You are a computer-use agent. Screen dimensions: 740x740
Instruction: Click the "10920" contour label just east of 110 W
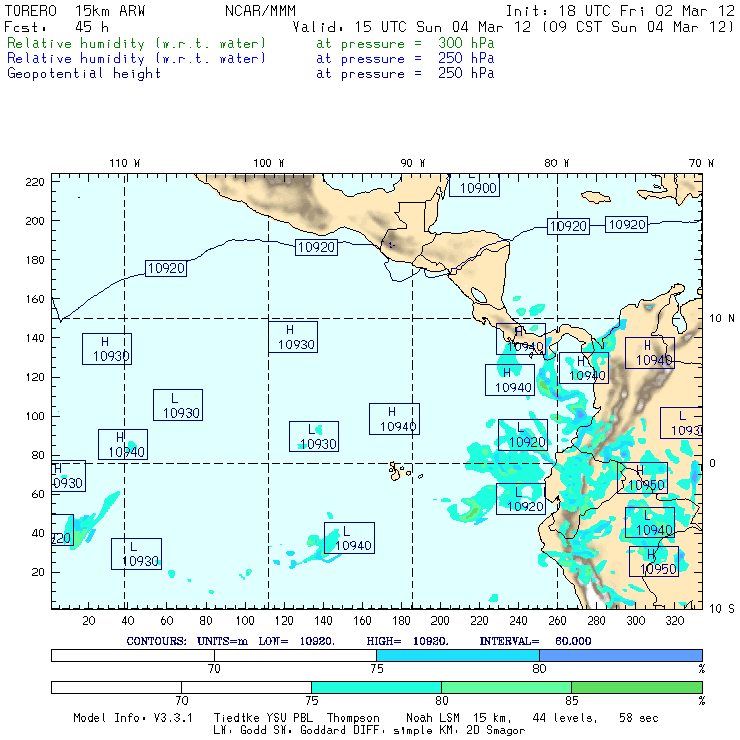click(166, 269)
